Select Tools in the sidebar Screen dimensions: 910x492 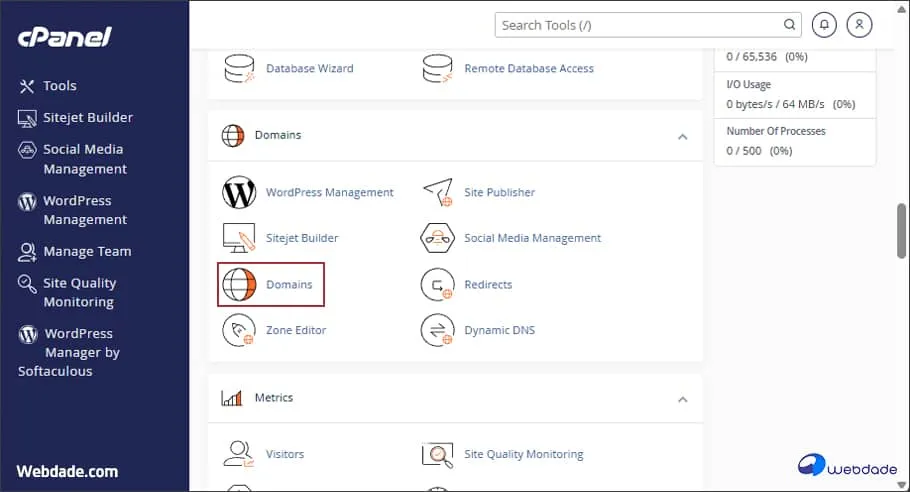pyautogui.click(x=59, y=86)
